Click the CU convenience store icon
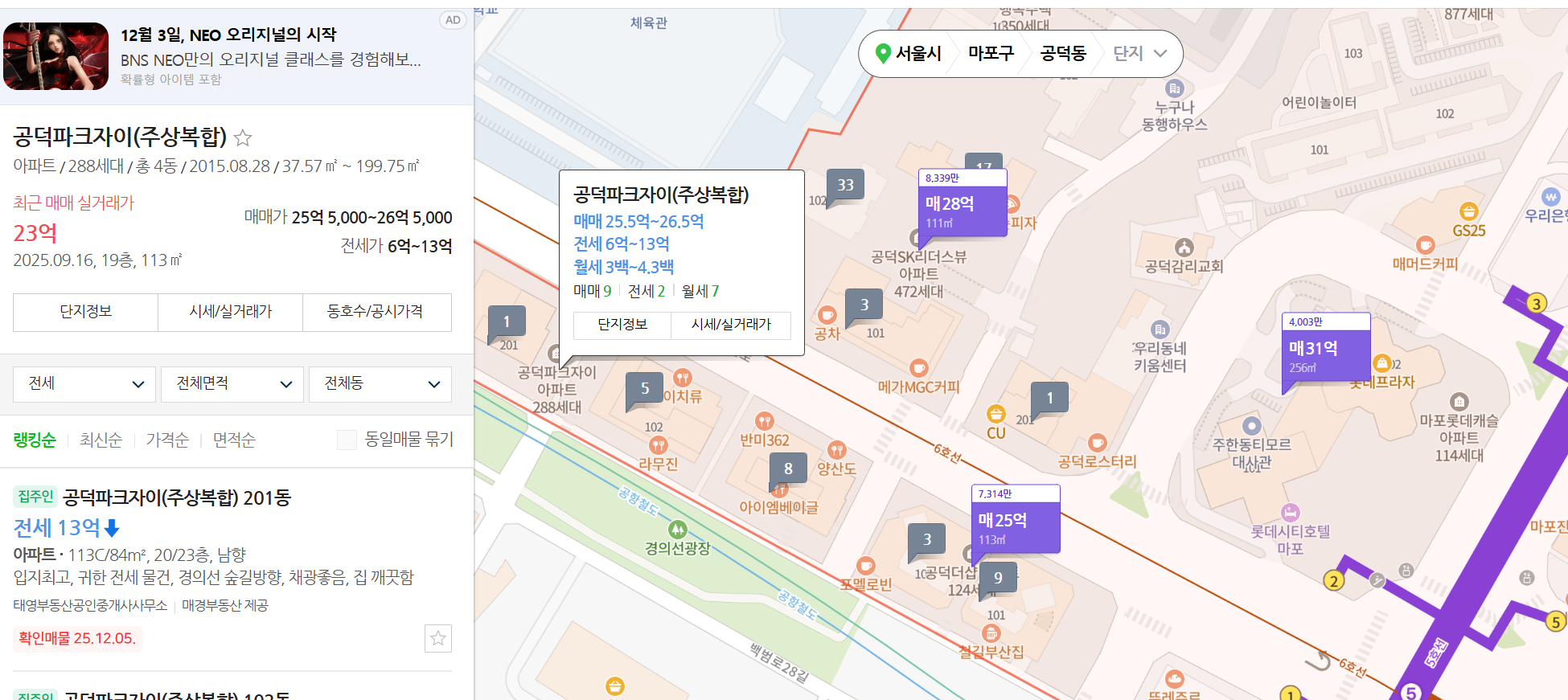 point(996,414)
